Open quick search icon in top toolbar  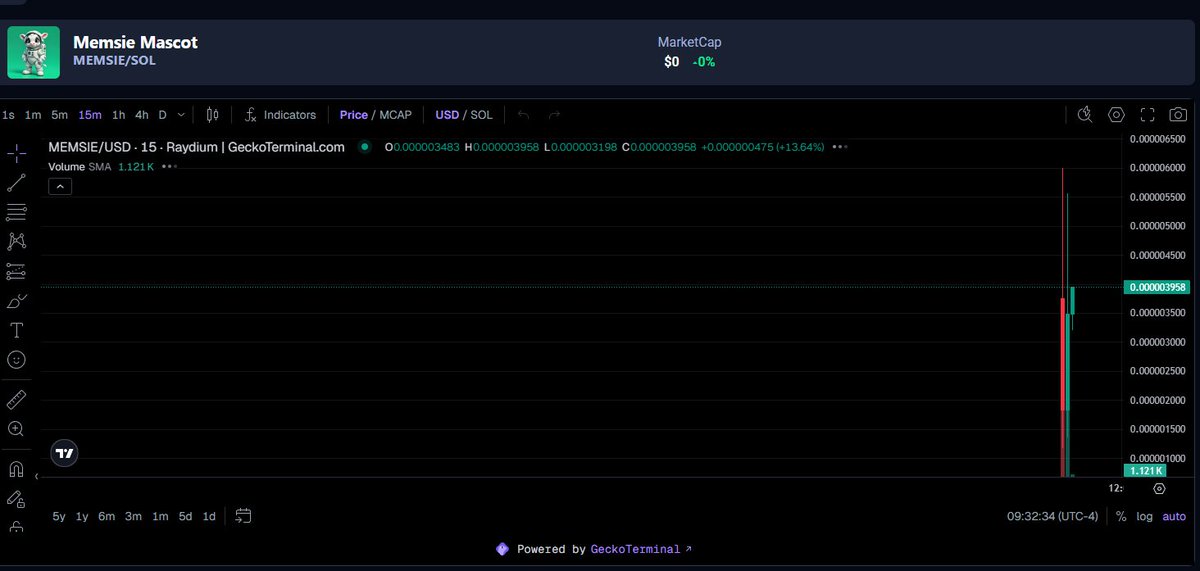pos(1086,115)
